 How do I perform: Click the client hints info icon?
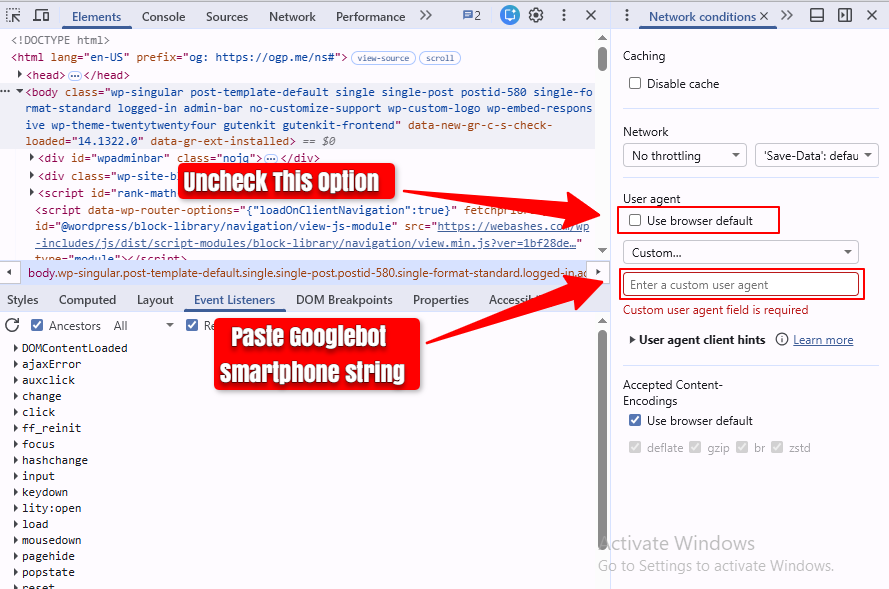click(781, 340)
